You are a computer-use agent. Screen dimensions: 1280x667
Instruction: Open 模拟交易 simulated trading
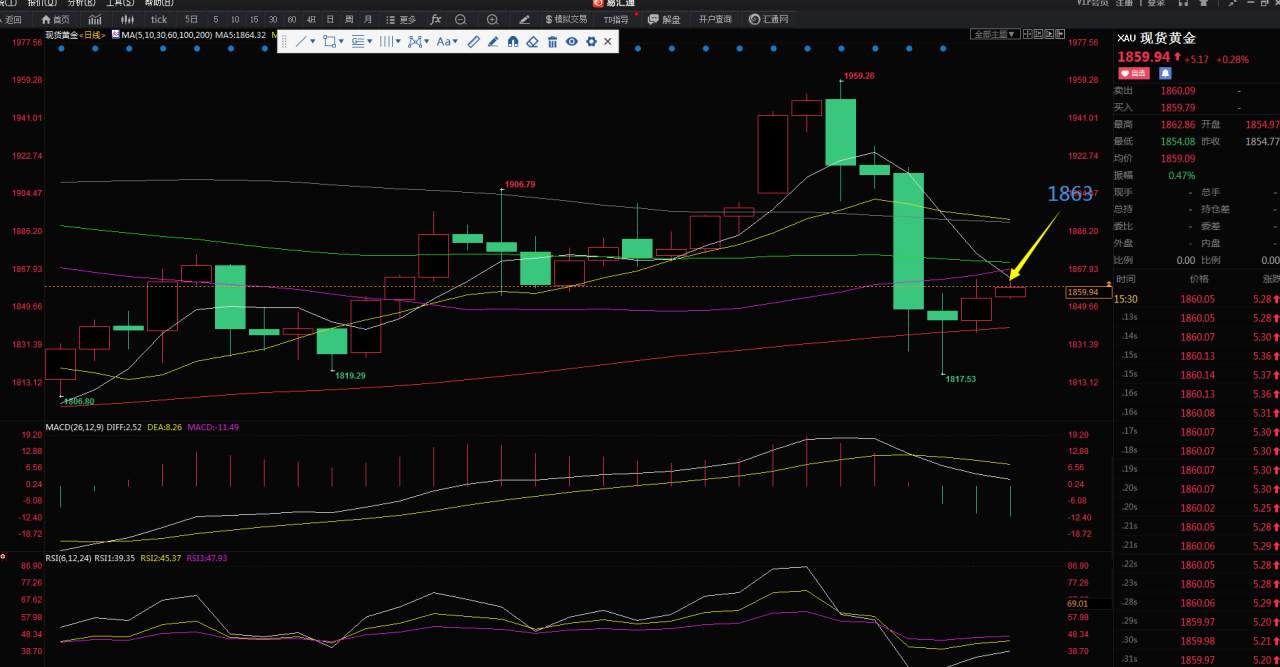[567, 19]
